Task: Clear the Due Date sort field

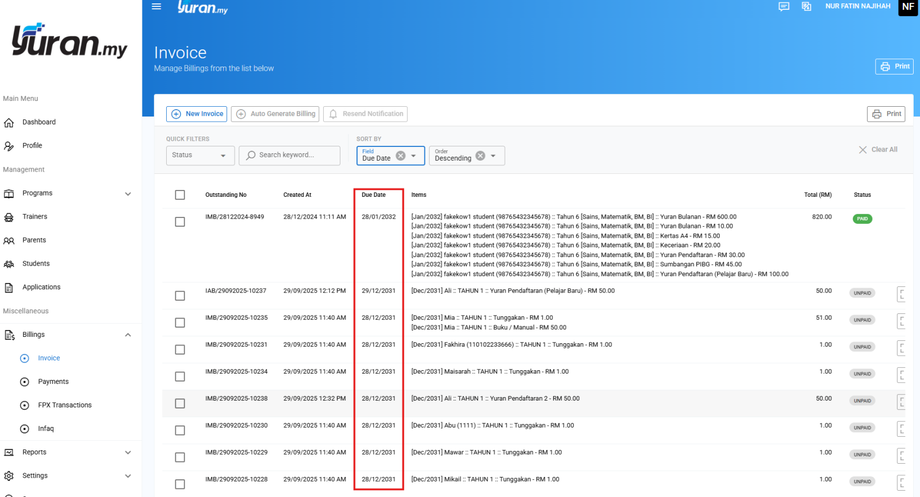Action: (x=401, y=156)
